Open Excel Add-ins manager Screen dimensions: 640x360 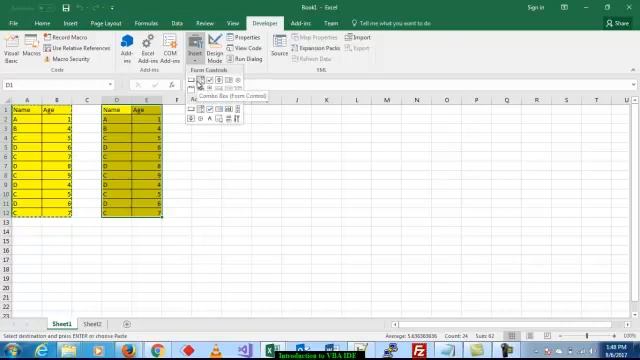point(148,49)
